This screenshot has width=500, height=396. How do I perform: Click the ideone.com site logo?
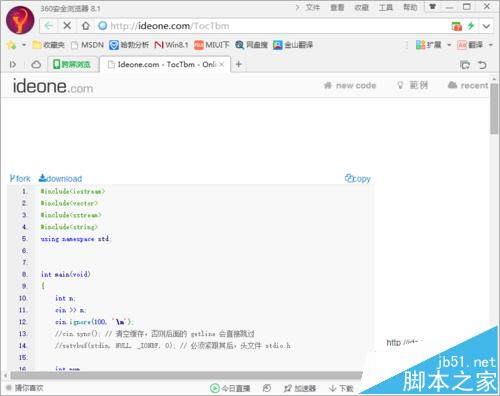53,86
